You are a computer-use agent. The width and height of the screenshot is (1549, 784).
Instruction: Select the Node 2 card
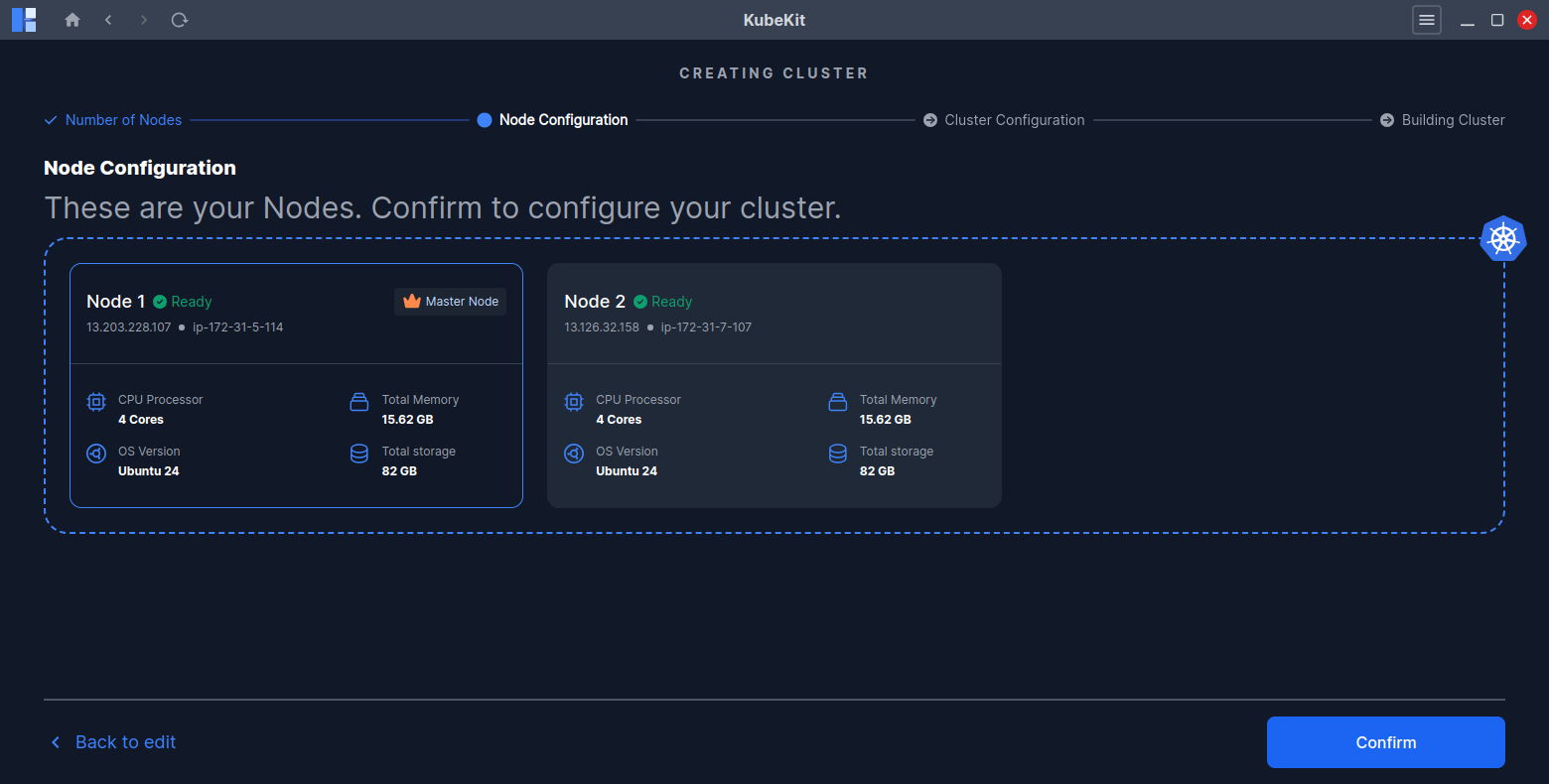(x=774, y=385)
